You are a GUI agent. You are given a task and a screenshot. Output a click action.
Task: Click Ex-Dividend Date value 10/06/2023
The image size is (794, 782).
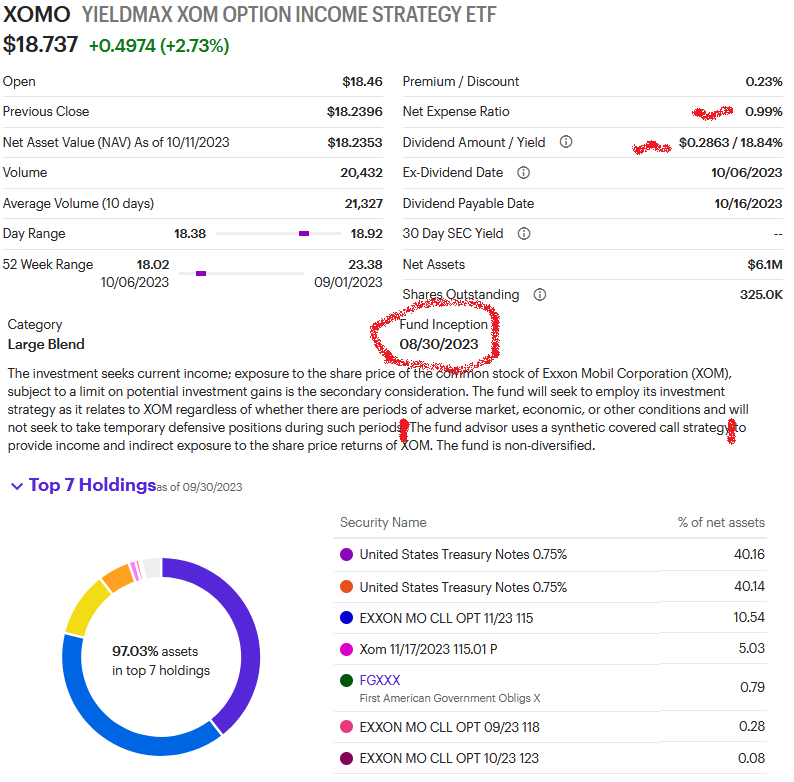[747, 173]
